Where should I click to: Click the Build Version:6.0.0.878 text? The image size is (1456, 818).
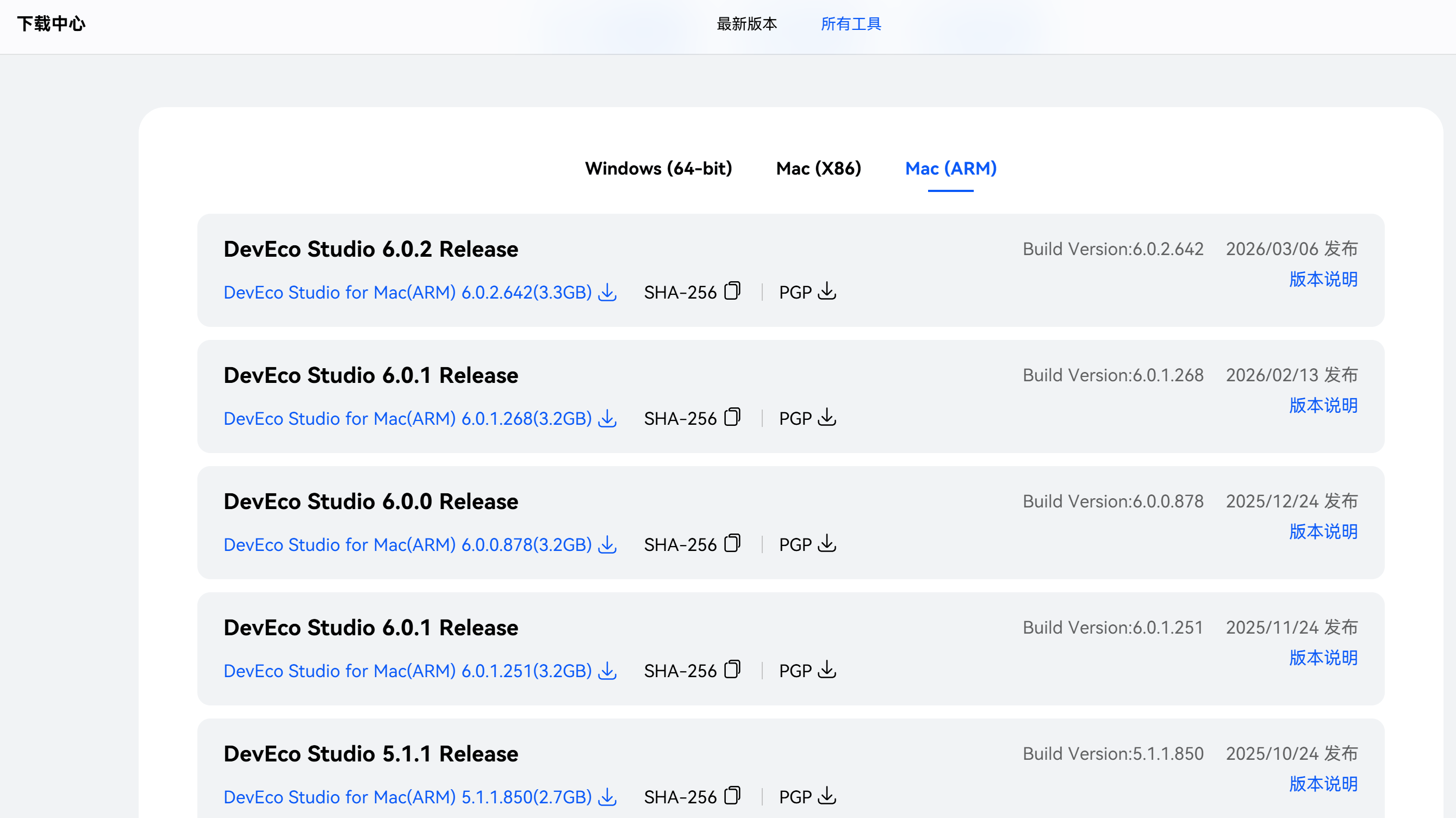tap(1113, 501)
